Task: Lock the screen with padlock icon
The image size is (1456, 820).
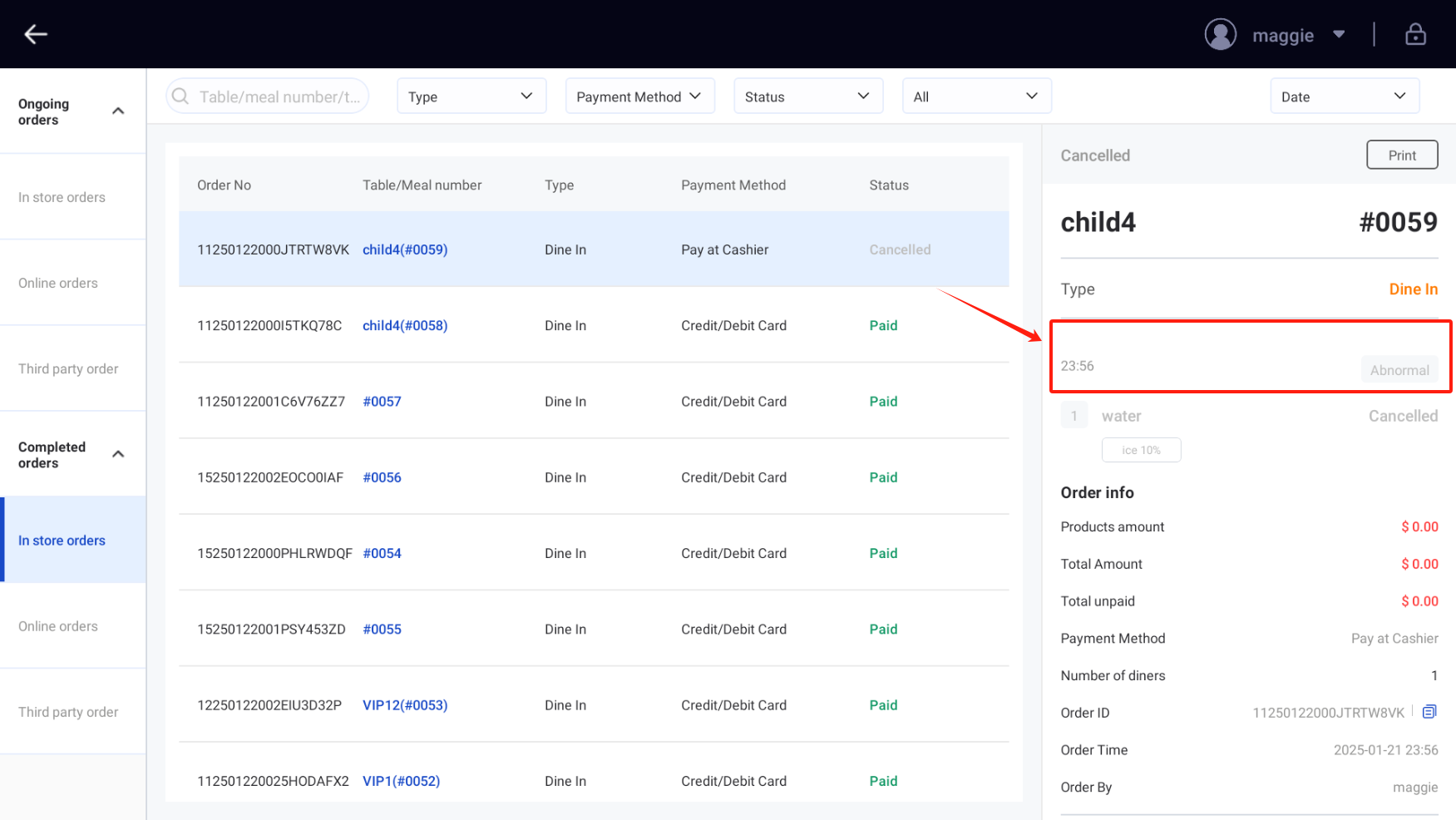Action: (x=1415, y=34)
